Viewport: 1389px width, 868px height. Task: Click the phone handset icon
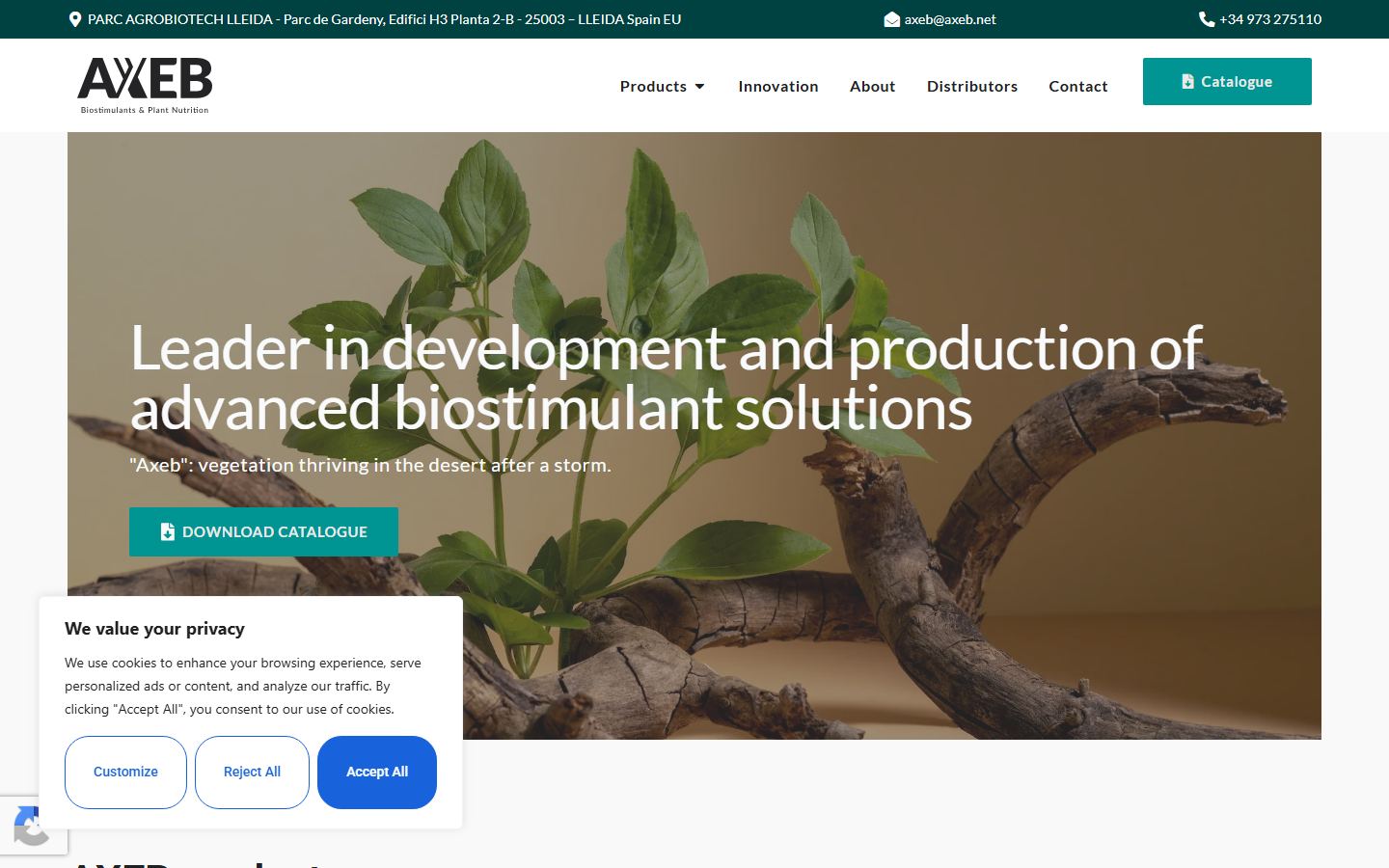click(1207, 19)
